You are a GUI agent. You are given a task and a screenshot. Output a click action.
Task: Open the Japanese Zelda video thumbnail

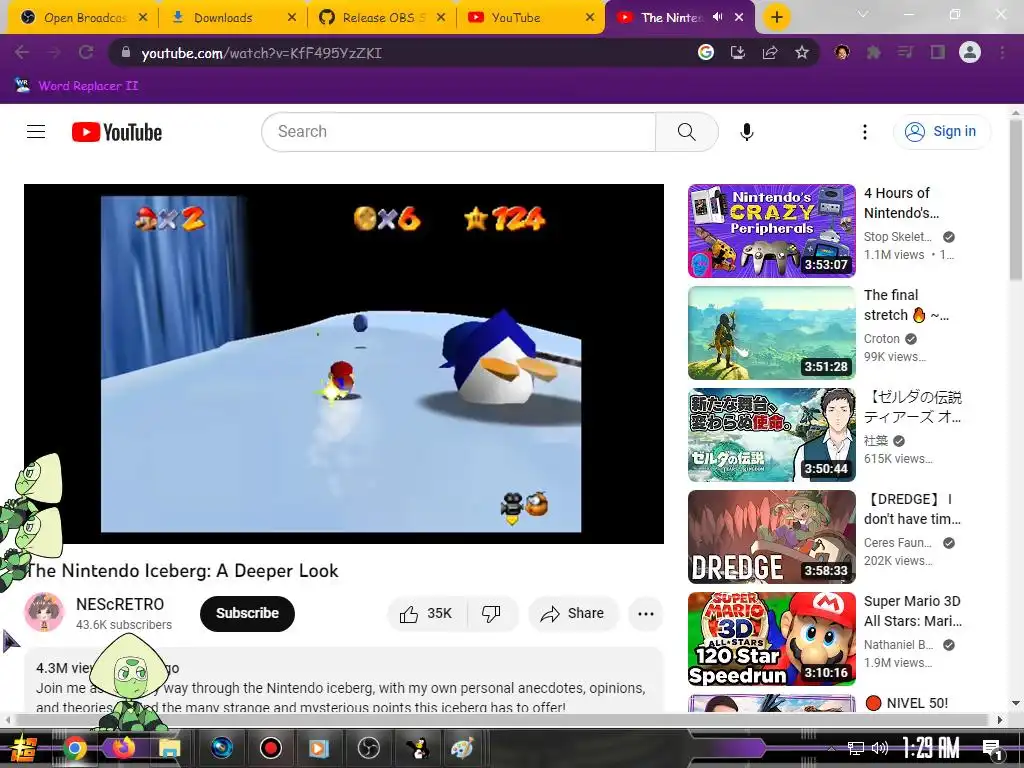tap(771, 435)
